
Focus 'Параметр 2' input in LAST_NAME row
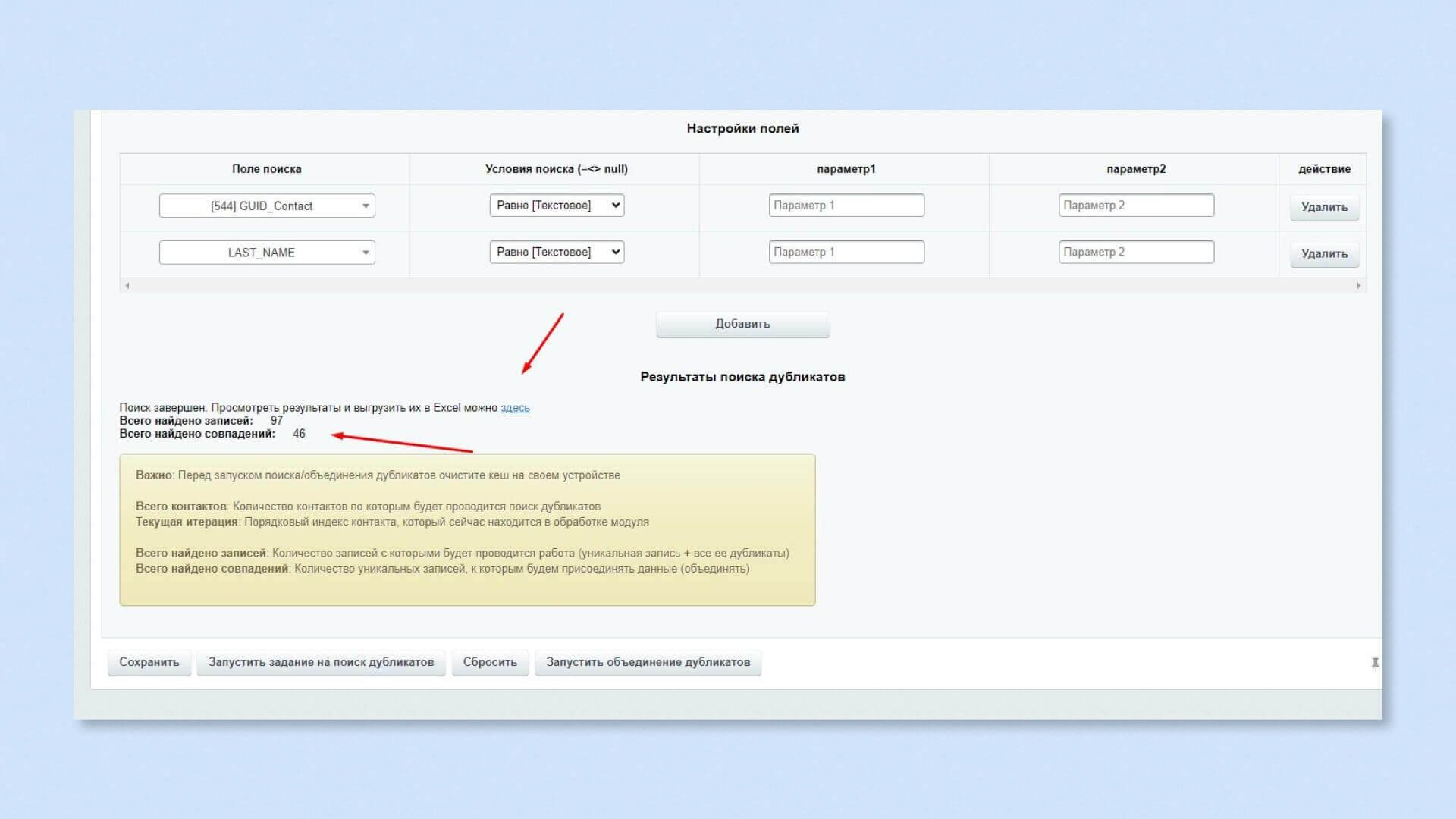coord(1136,253)
